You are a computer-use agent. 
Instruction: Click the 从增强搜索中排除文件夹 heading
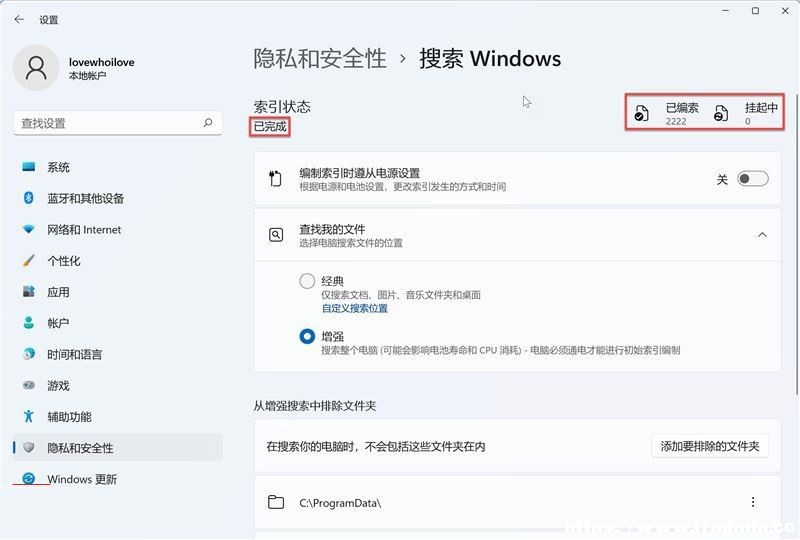(315, 406)
